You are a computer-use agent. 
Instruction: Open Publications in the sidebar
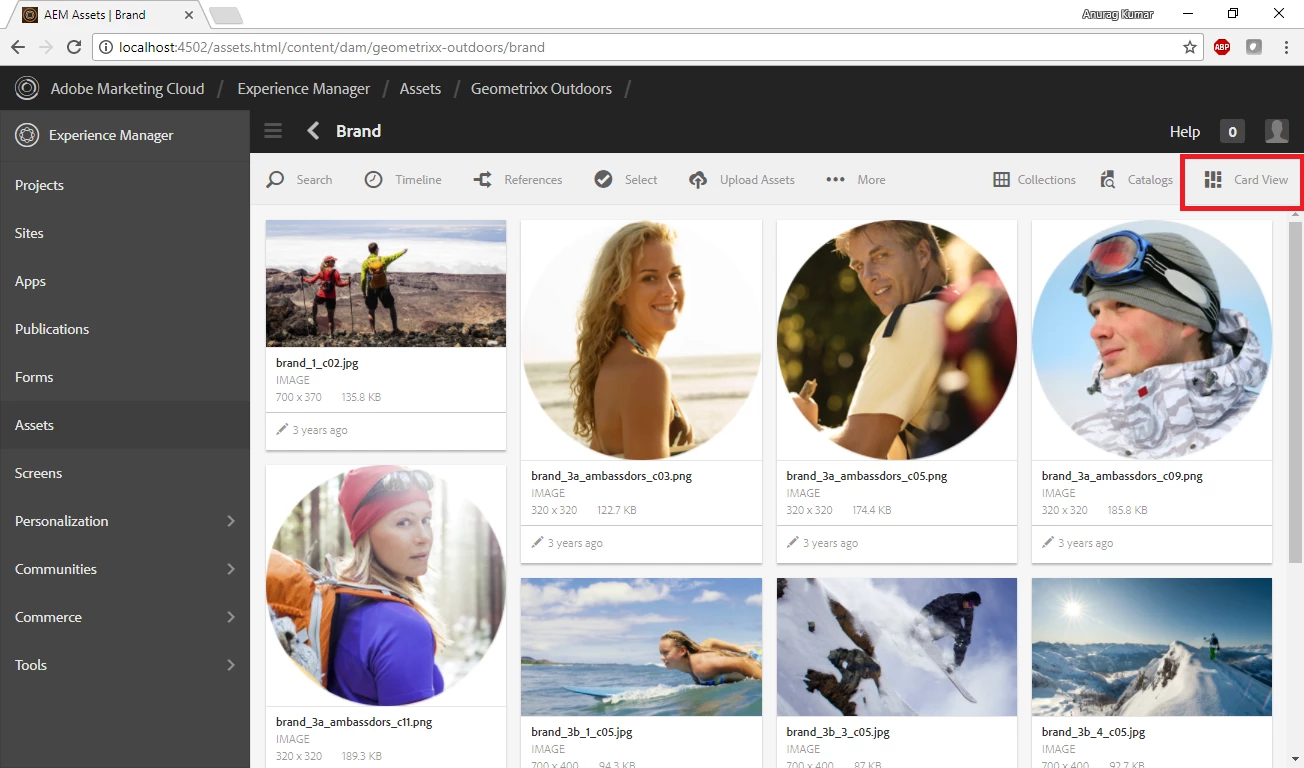pyautogui.click(x=125, y=329)
